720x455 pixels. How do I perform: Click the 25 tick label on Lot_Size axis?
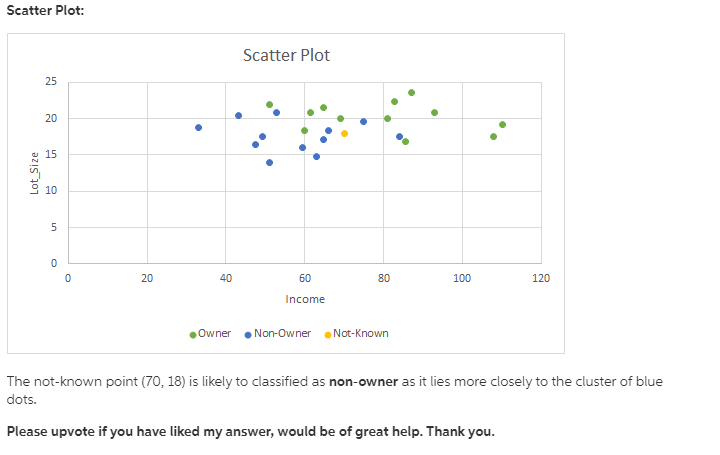(51, 81)
